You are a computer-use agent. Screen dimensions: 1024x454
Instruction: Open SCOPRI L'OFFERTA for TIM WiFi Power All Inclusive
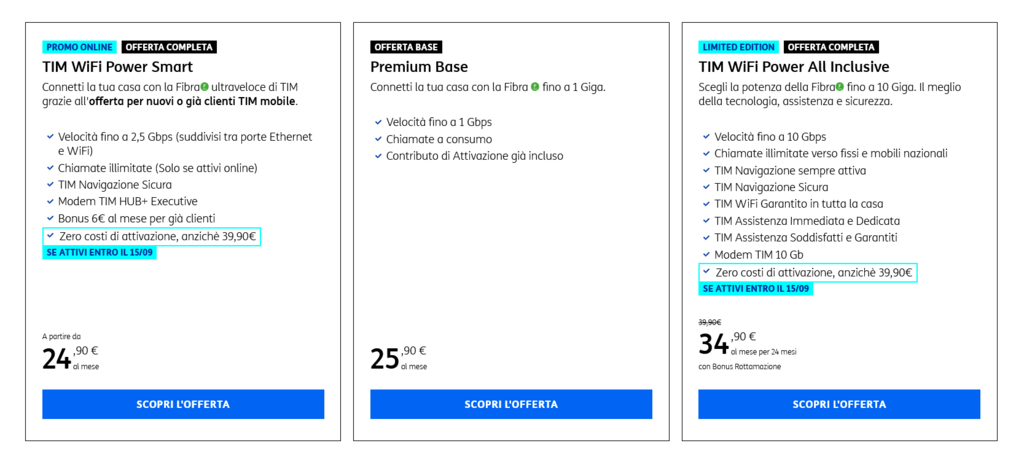tap(839, 404)
